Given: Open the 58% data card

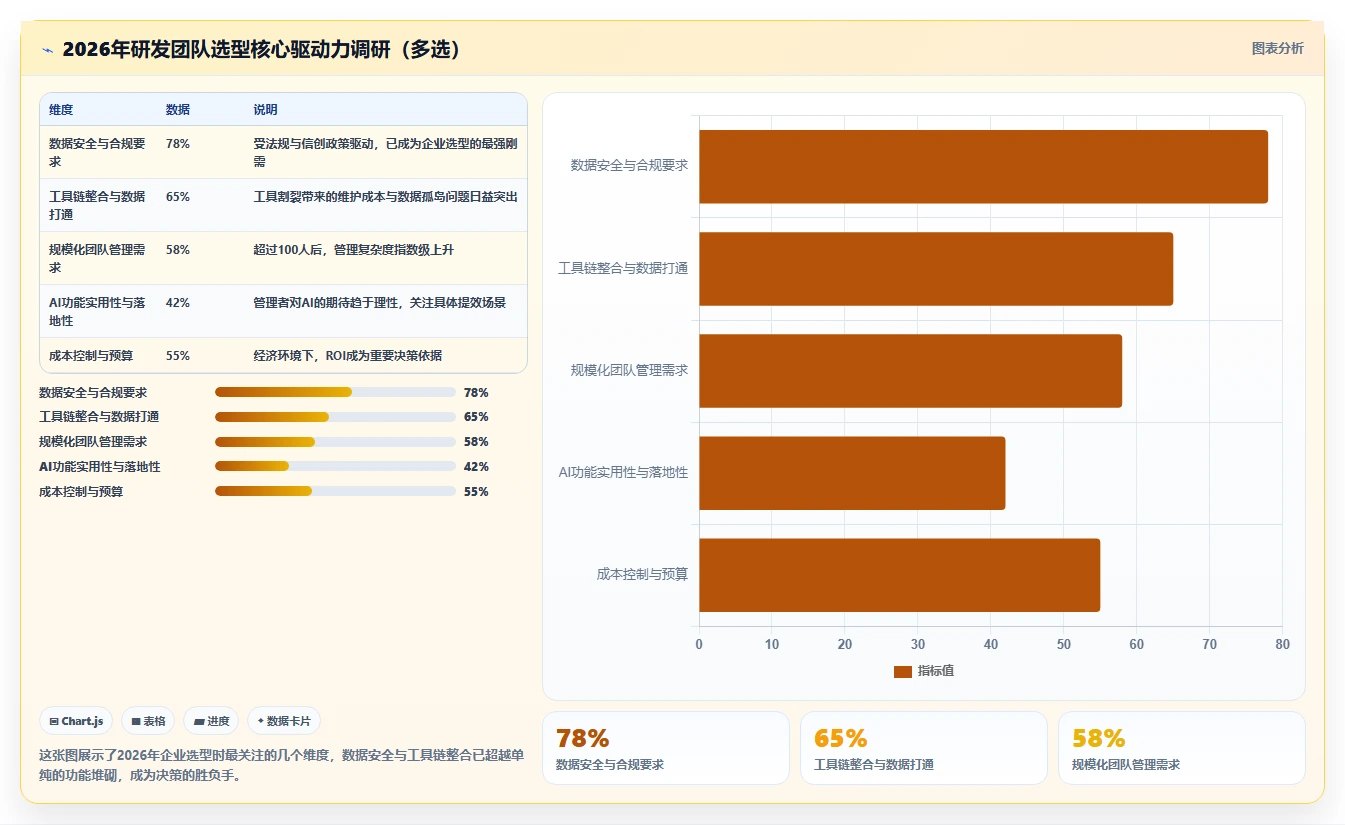Looking at the screenshot, I should click(x=1181, y=748).
